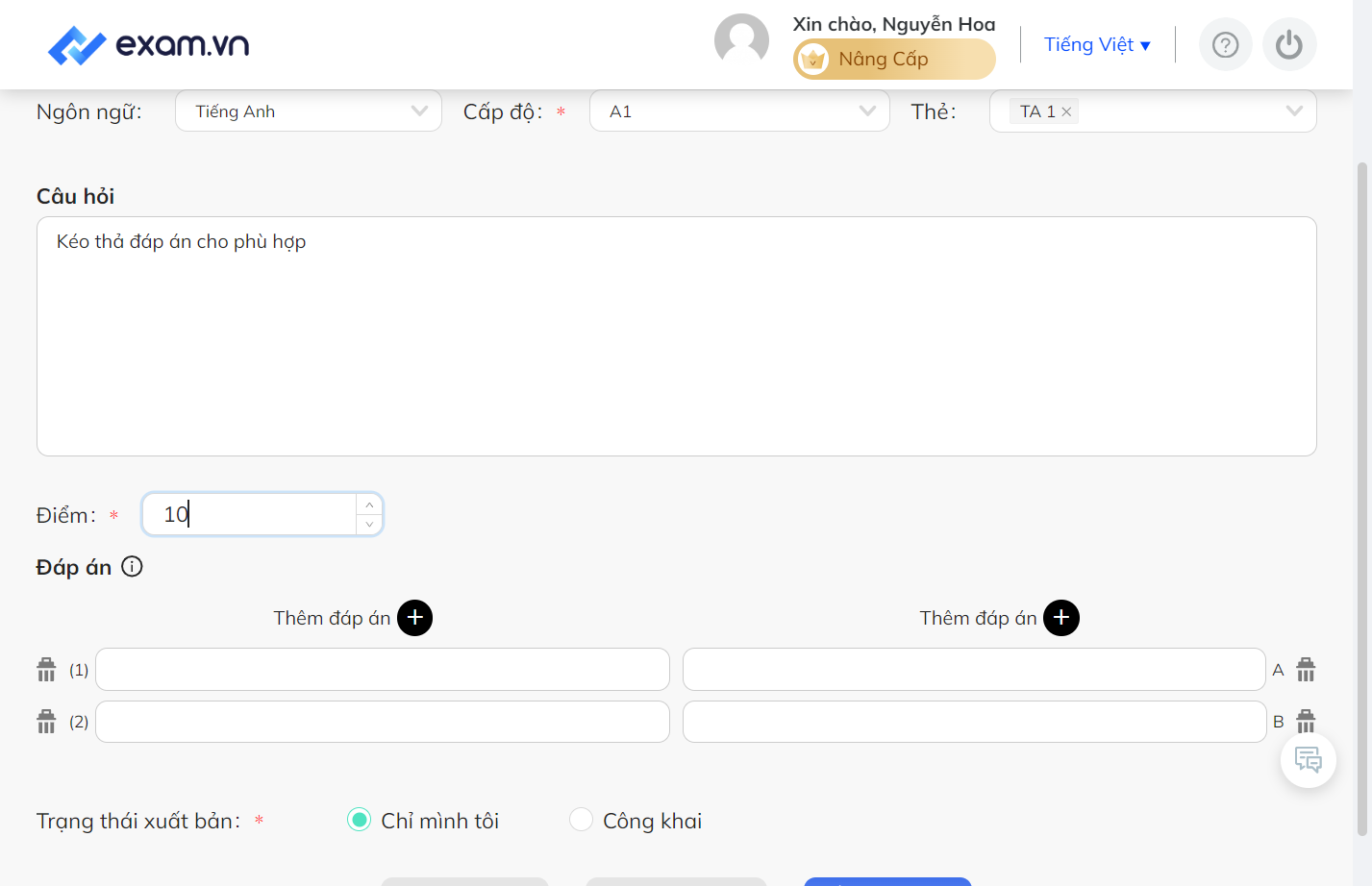The width and height of the screenshot is (1372, 886).
Task: Select the Công khai radio option
Action: 581,820
